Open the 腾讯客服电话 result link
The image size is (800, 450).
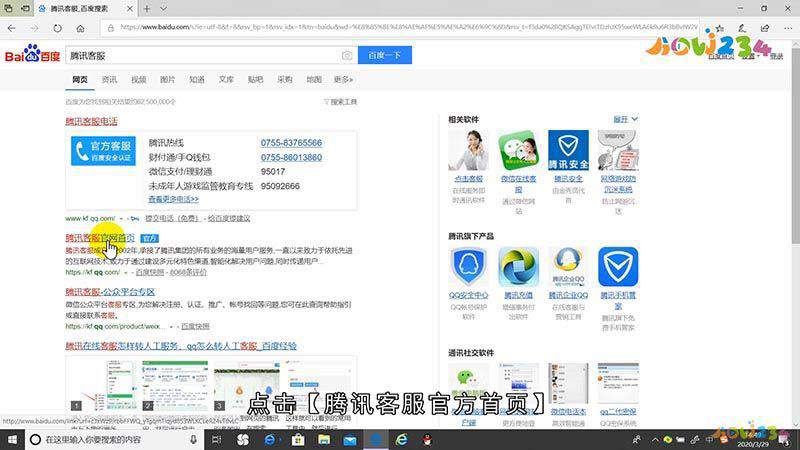pos(91,121)
